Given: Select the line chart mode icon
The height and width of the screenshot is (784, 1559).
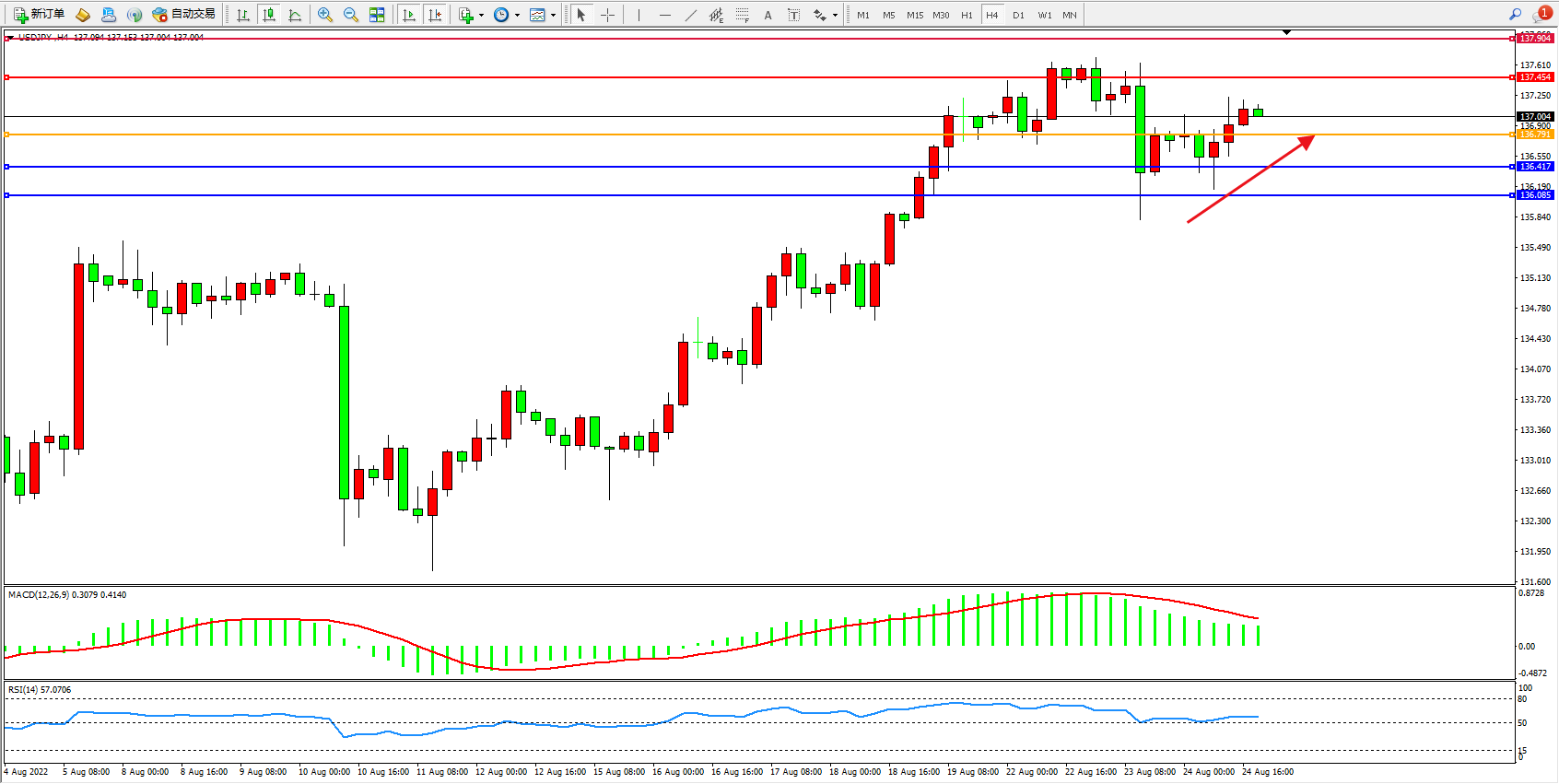Looking at the screenshot, I should coord(295,15).
